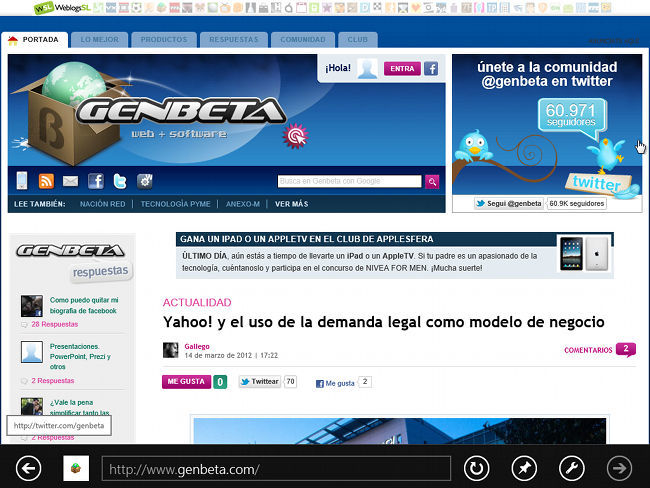Switch to the LO MEJOR tab
The image size is (650, 488).
[99, 40]
